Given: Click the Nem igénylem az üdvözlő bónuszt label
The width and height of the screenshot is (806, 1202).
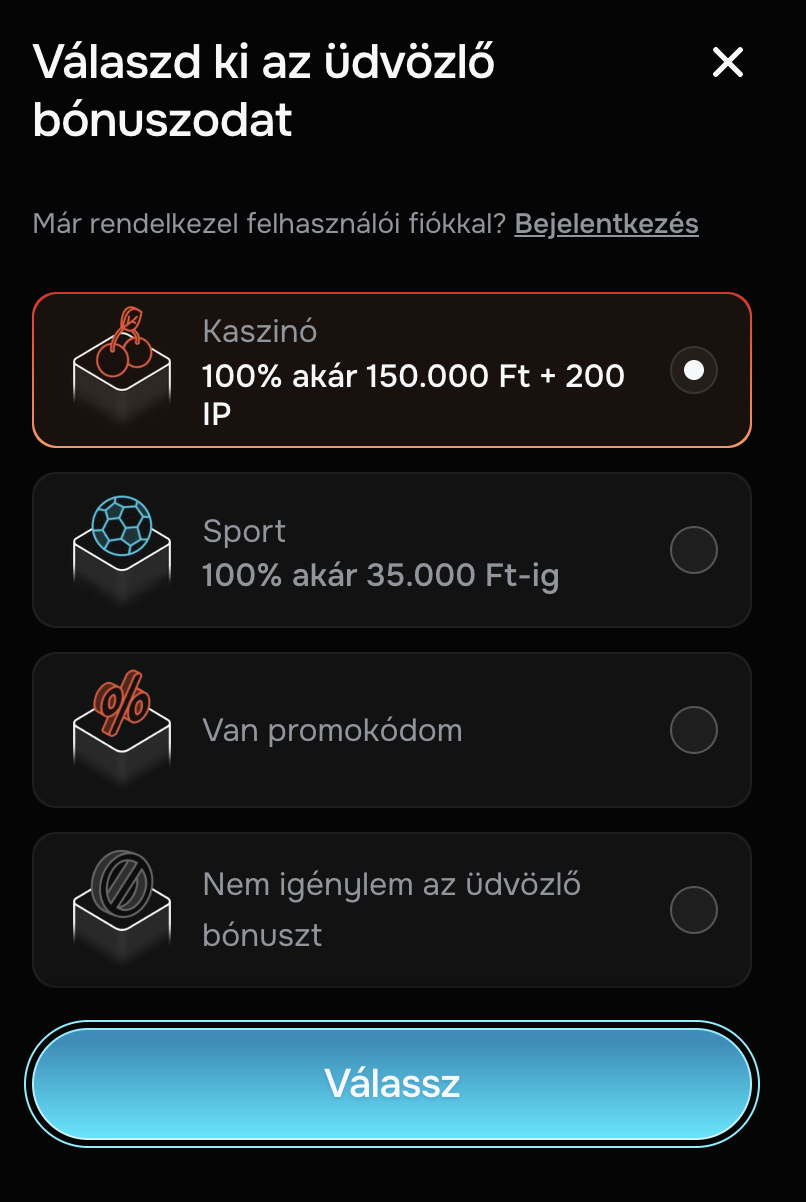Looking at the screenshot, I should [x=392, y=910].
